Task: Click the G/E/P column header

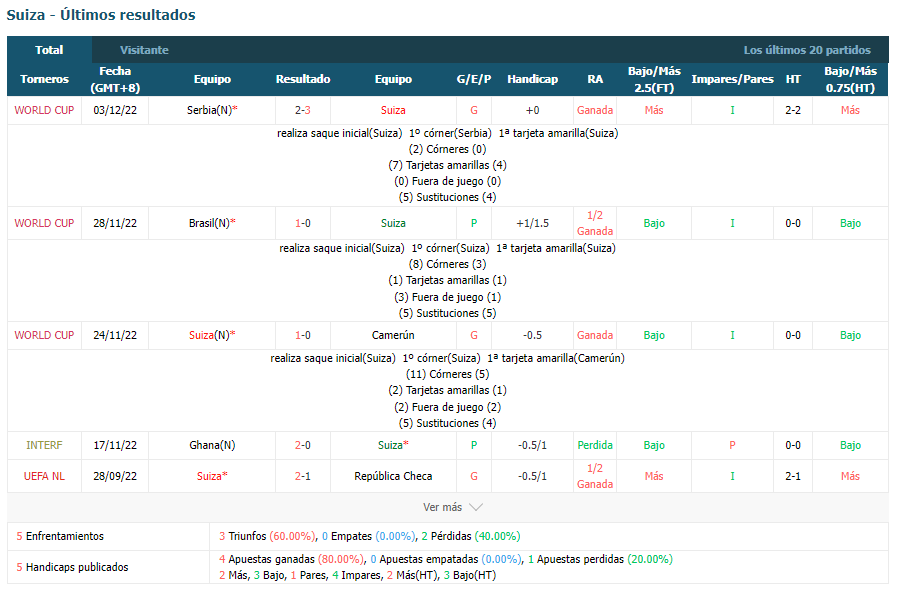Action: click(x=474, y=79)
